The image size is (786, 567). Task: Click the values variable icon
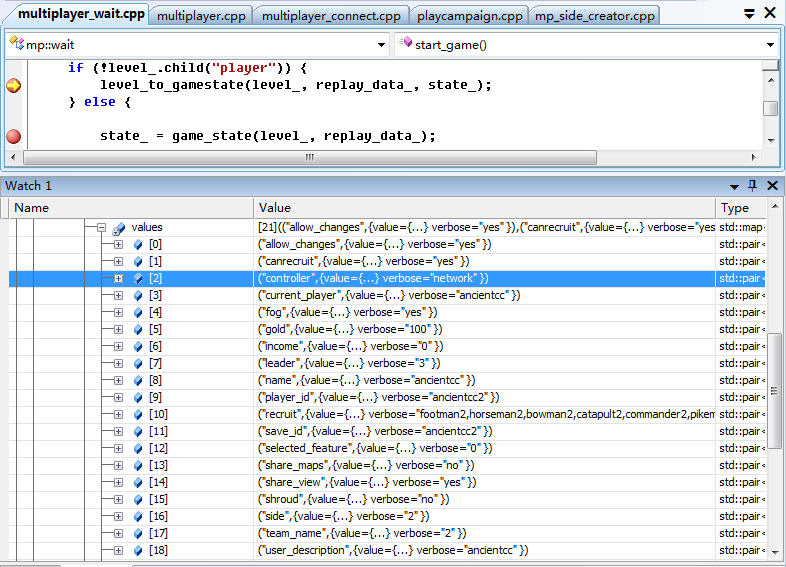point(119,229)
